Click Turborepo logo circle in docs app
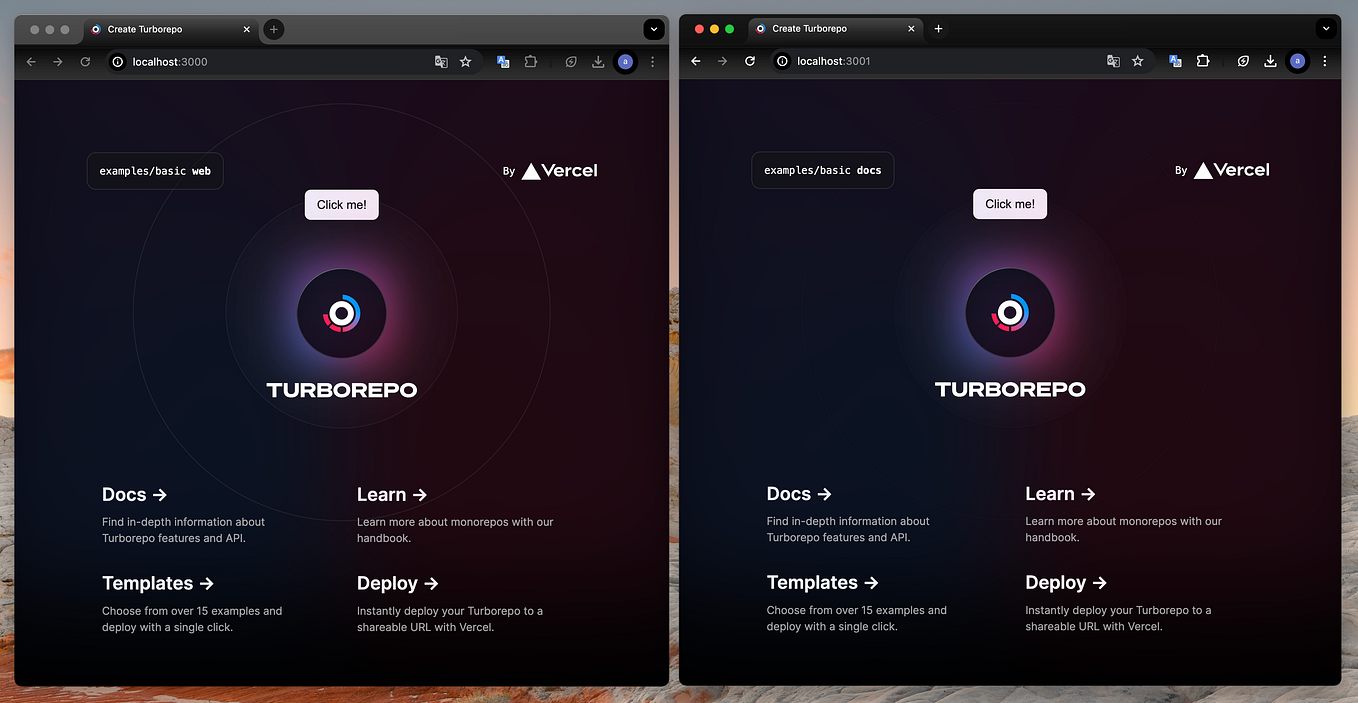This screenshot has height=703, width=1358. tap(1010, 313)
